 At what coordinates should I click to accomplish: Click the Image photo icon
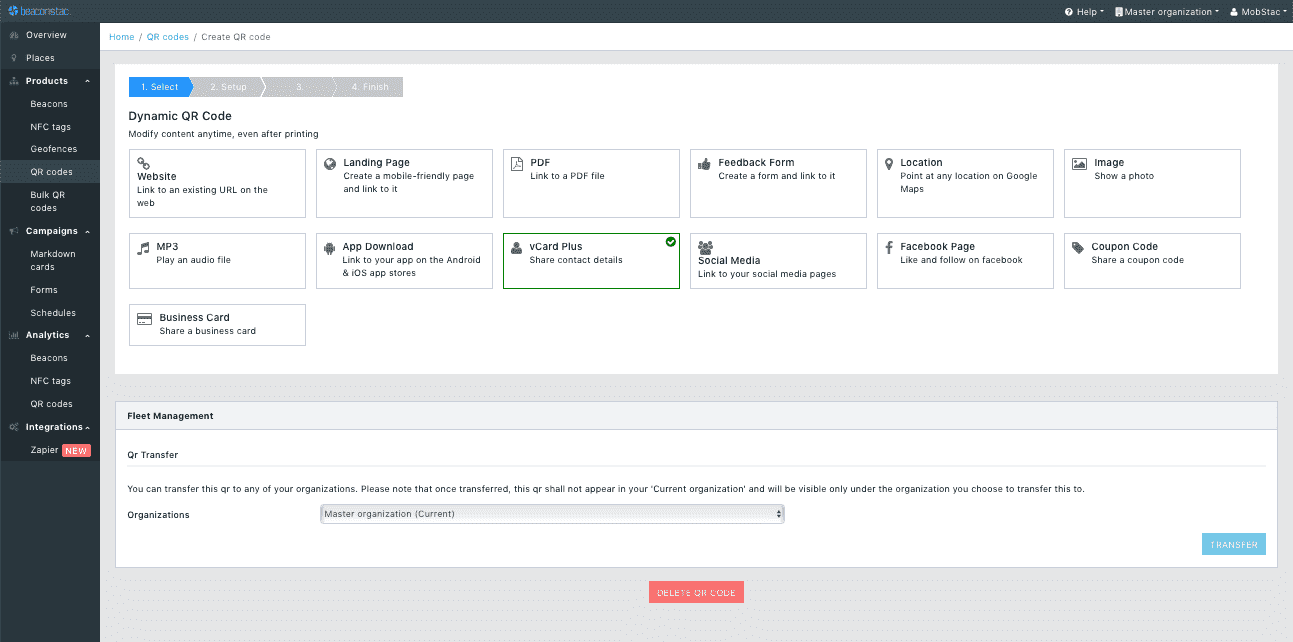tap(1079, 164)
